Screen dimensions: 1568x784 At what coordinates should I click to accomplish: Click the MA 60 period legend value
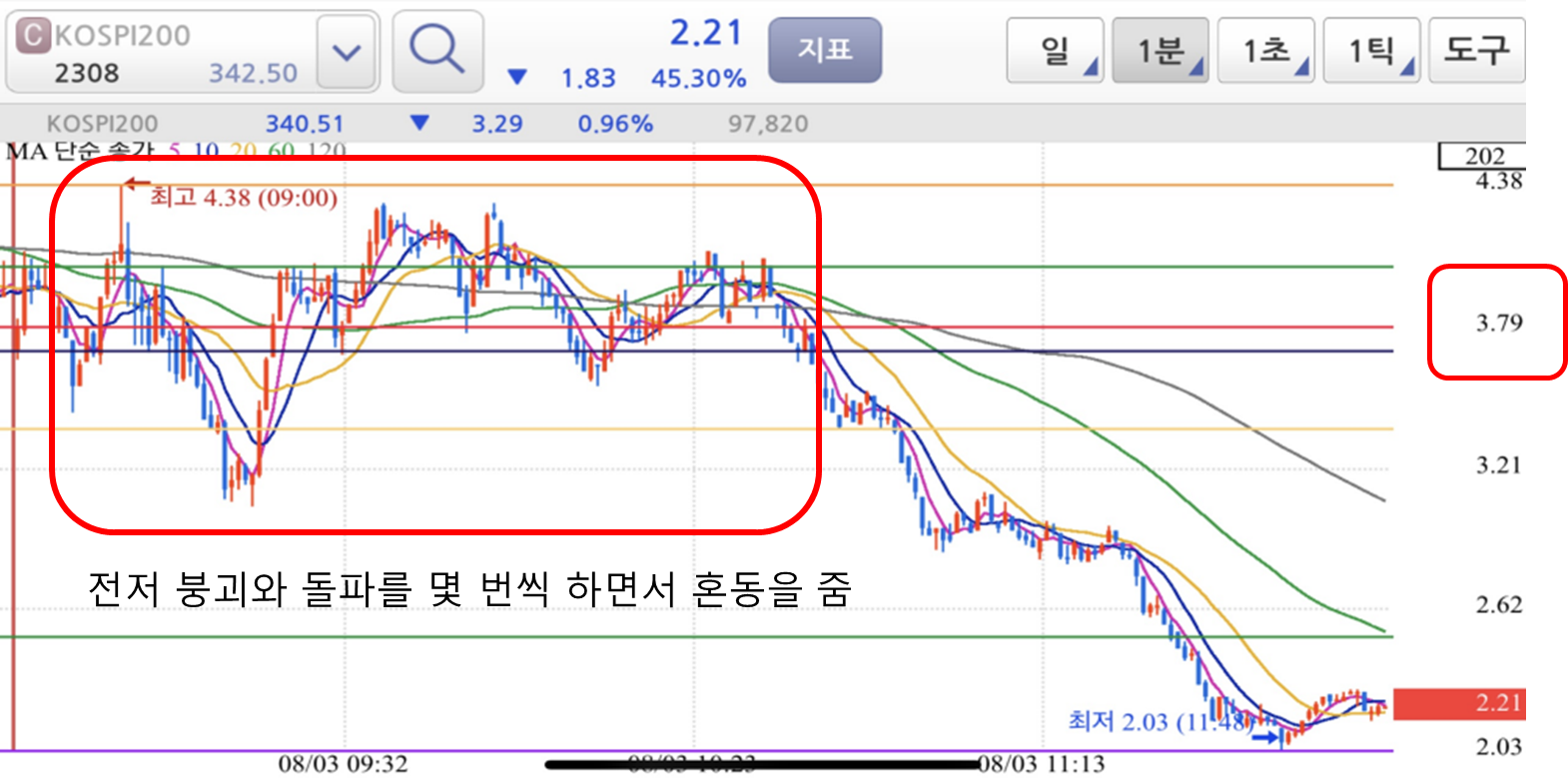pyautogui.click(x=282, y=152)
